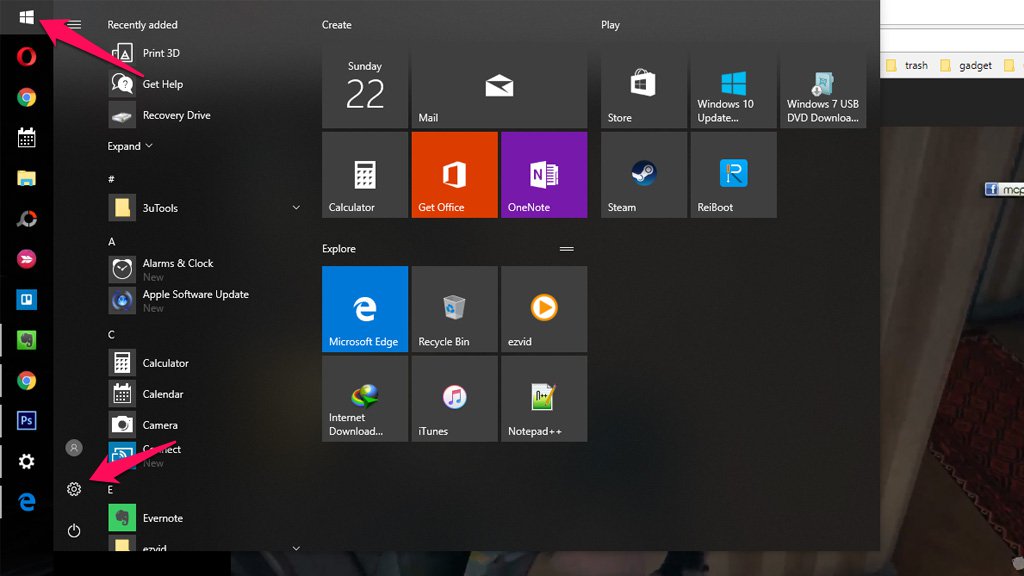Viewport: 1024px width, 576px height.
Task: Open Microsoft Edge from taskbar
Action: point(26,502)
